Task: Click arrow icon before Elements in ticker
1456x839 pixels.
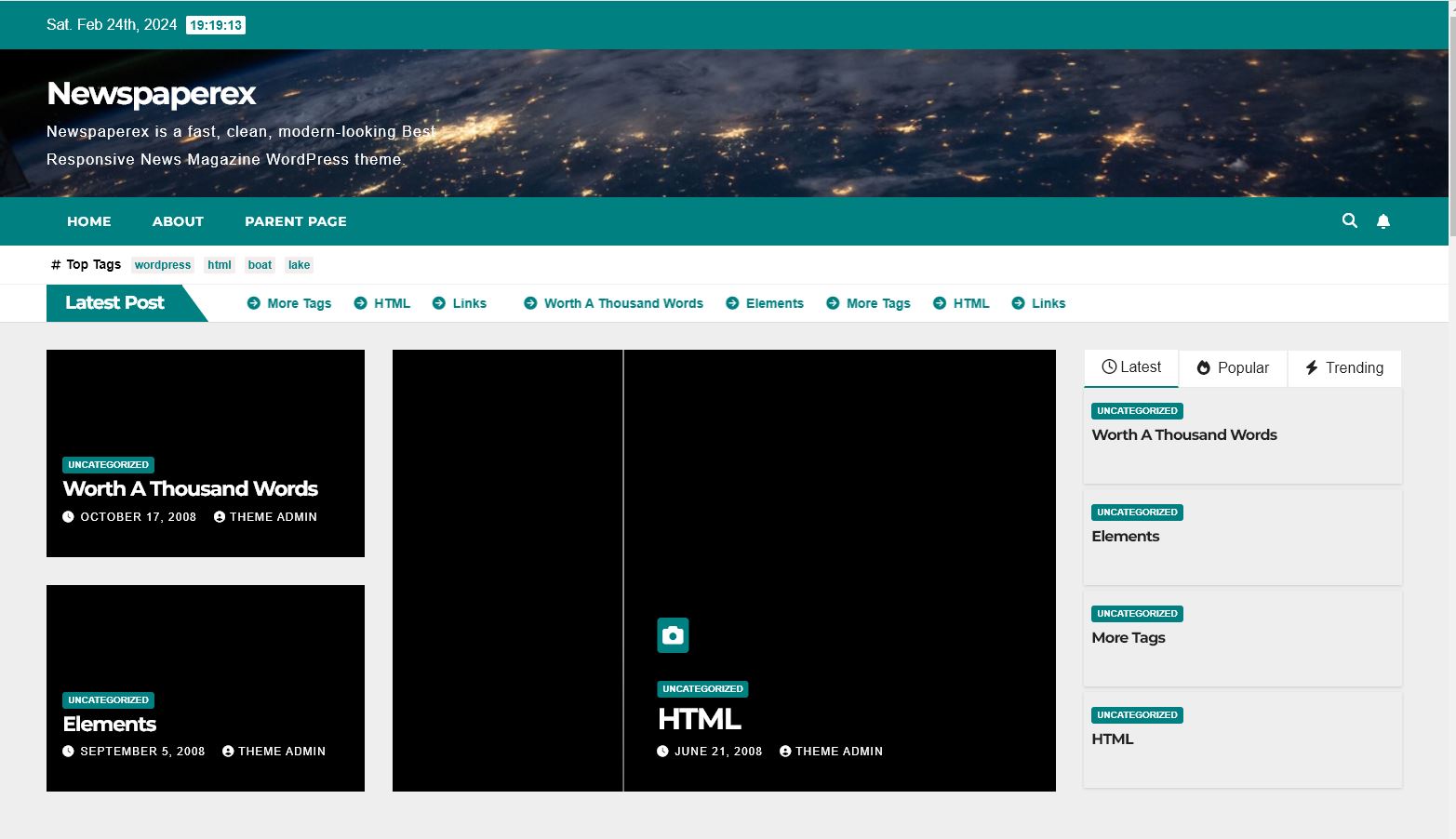Action: coord(732,303)
